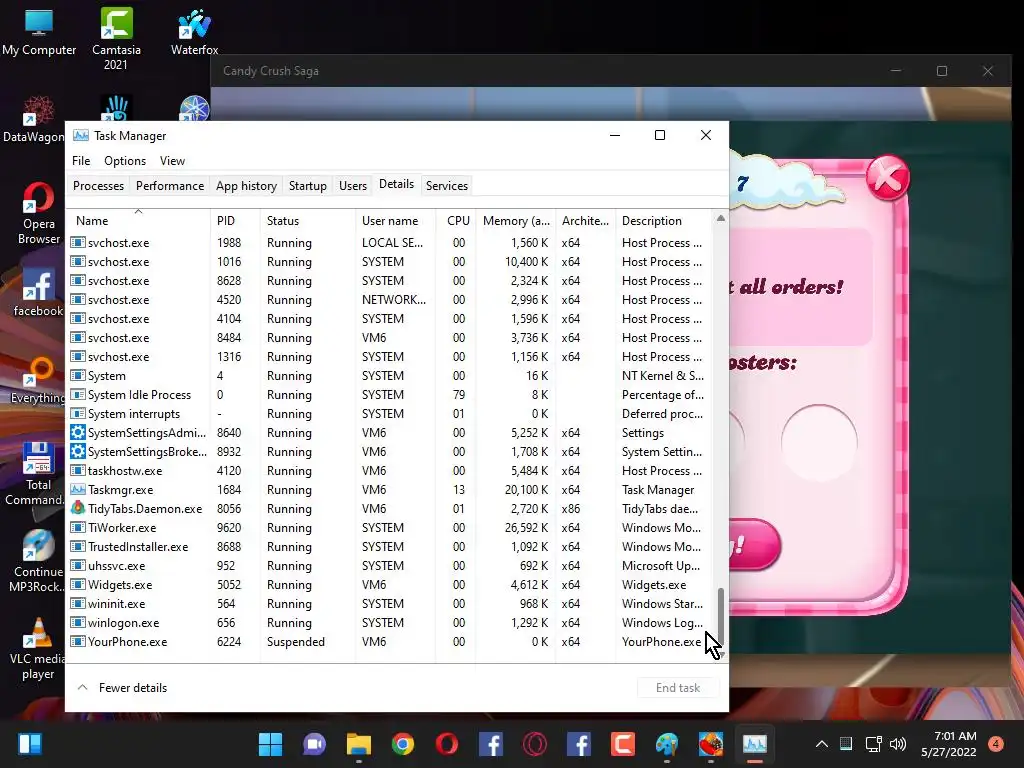
Task: Sort by the User name column header
Action: click(396, 221)
